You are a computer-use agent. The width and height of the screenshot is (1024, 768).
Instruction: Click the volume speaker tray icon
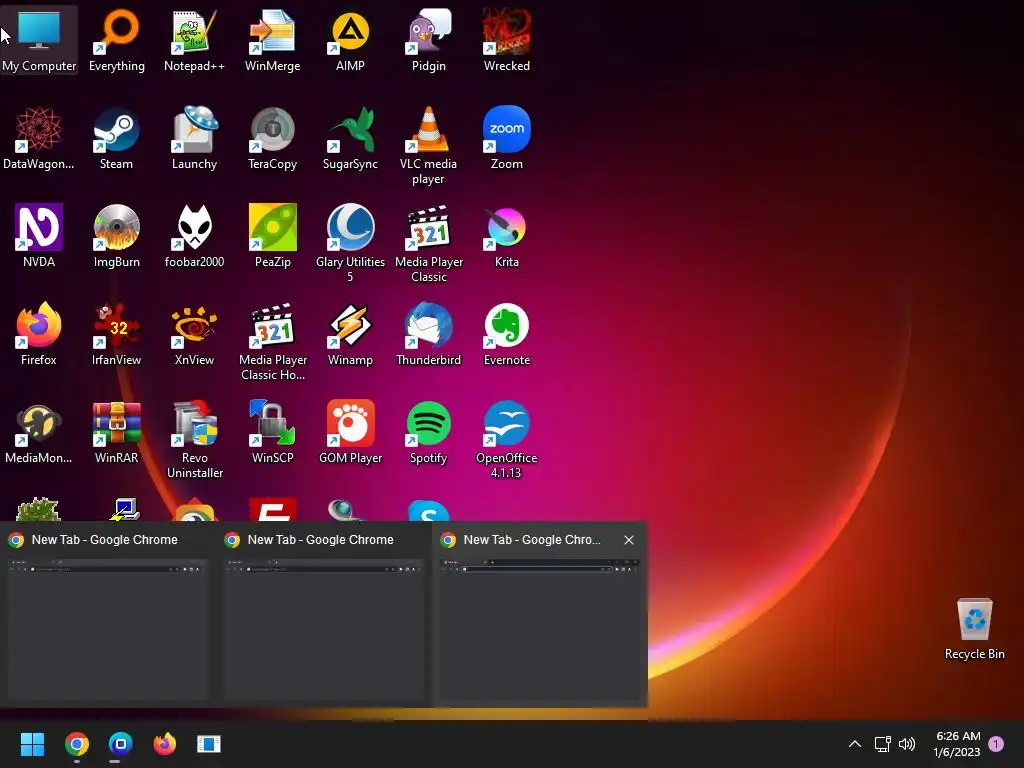click(x=906, y=744)
